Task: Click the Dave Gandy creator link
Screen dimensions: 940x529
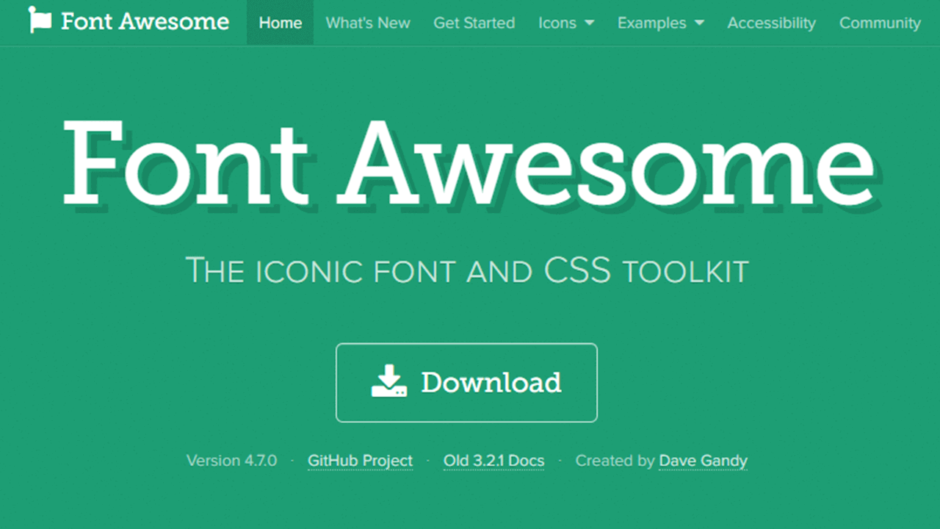Action: [x=703, y=461]
